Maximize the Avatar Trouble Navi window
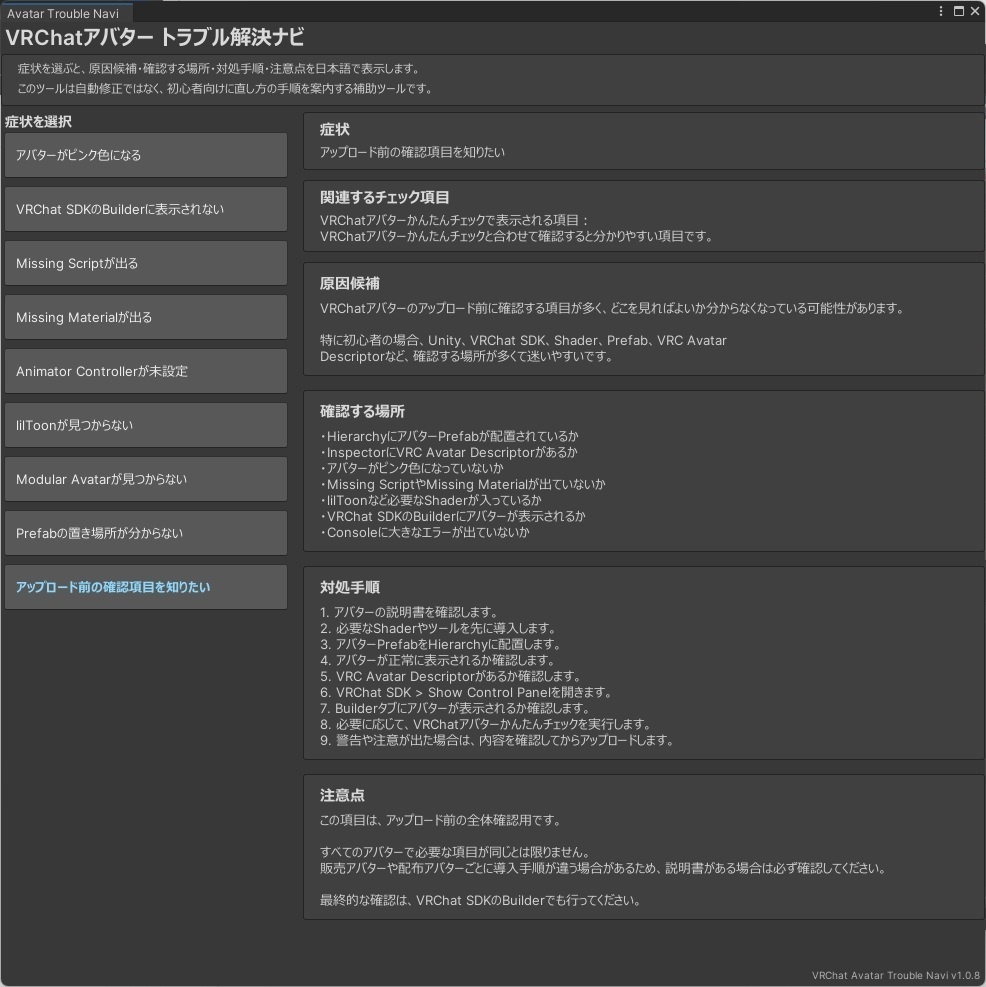The width and height of the screenshot is (986, 987). tap(959, 11)
